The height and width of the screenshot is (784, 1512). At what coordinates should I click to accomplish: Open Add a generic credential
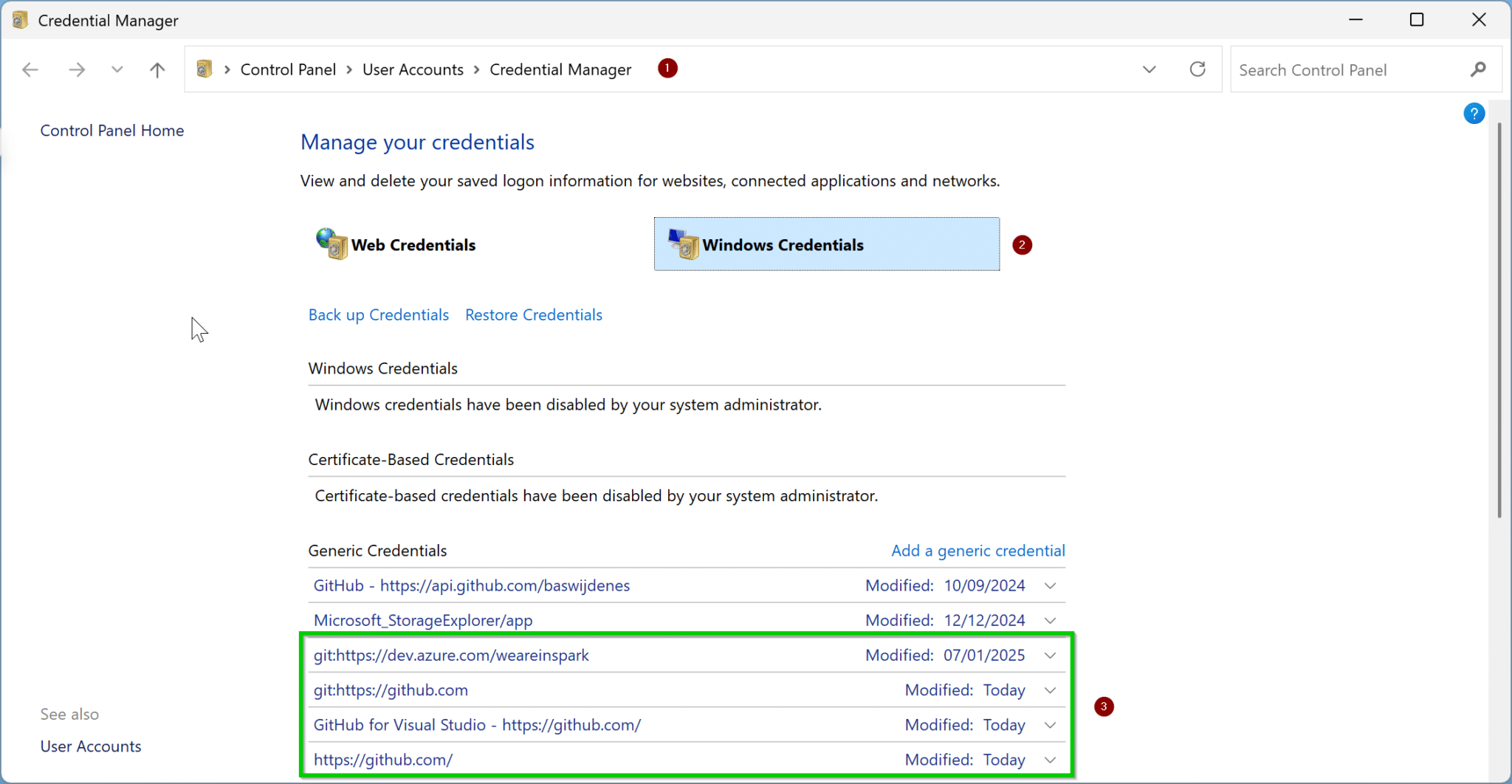(x=977, y=550)
